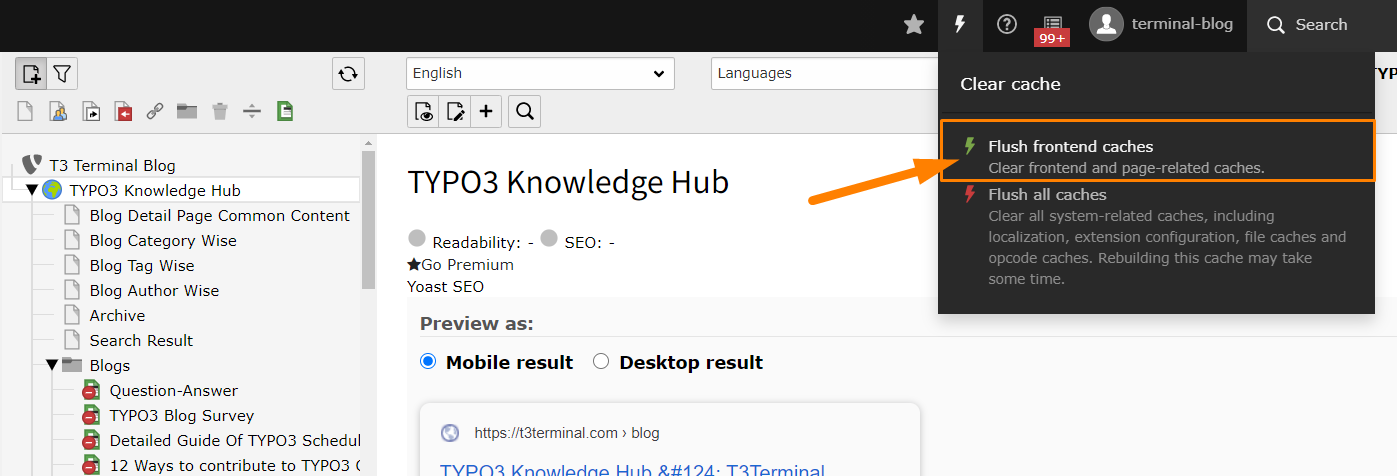This screenshot has width=1397, height=476.
Task: Toggle the page tree filter icon
Action: click(62, 73)
